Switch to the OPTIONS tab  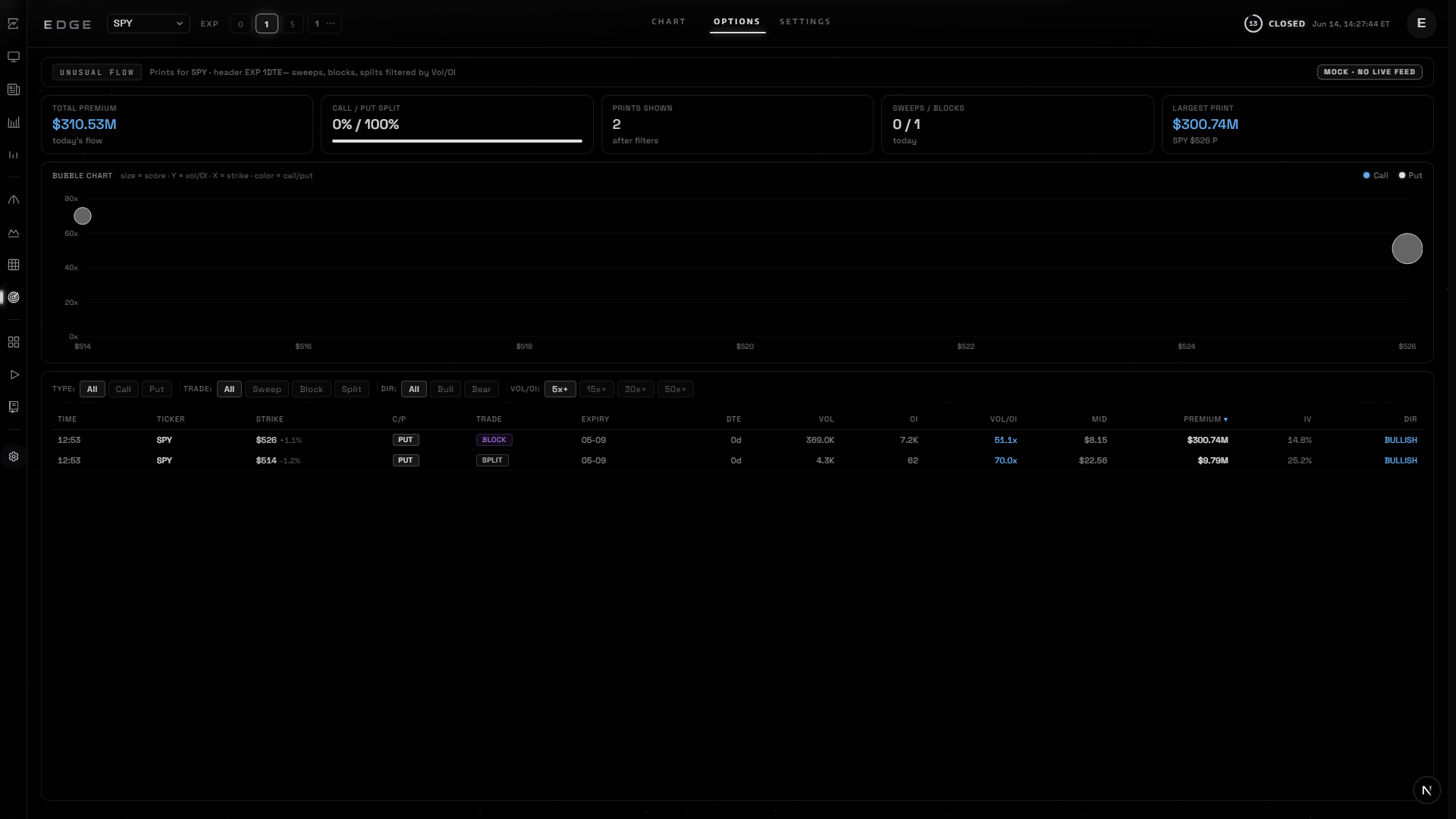coord(737,22)
